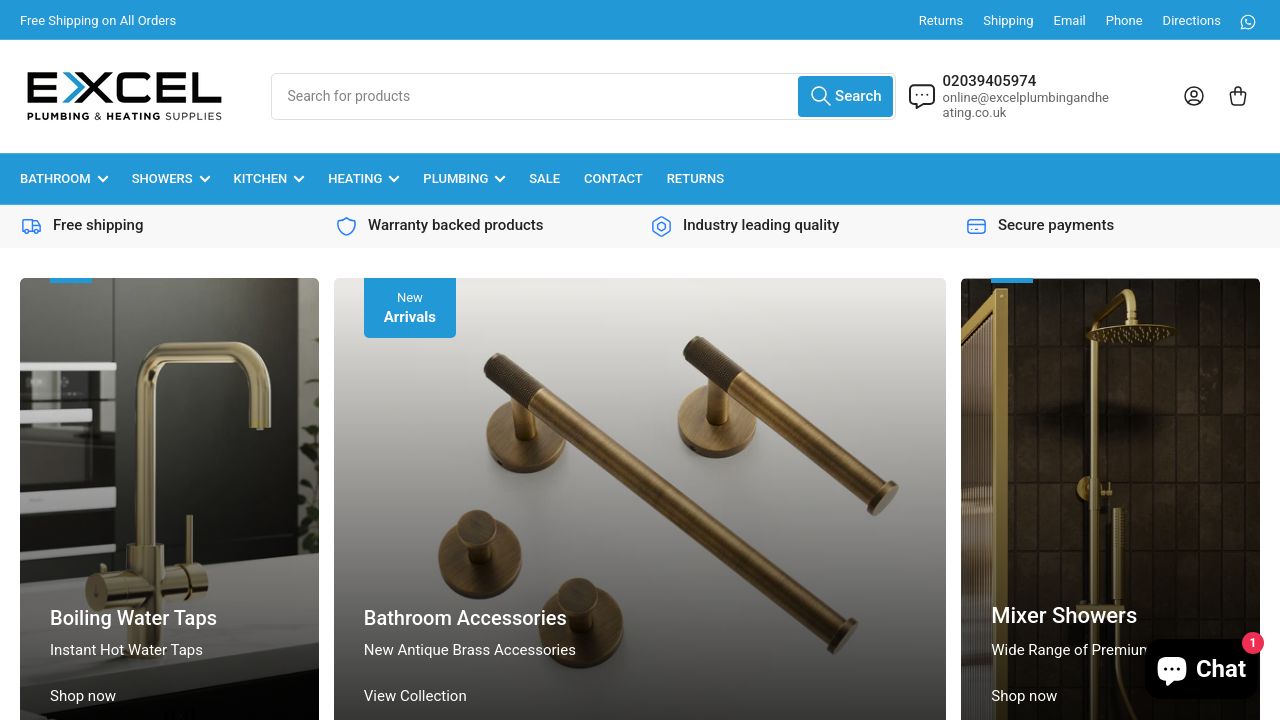Click the Boiling Water Taps heading
Image resolution: width=1280 pixels, height=720 pixels.
pyautogui.click(x=133, y=618)
